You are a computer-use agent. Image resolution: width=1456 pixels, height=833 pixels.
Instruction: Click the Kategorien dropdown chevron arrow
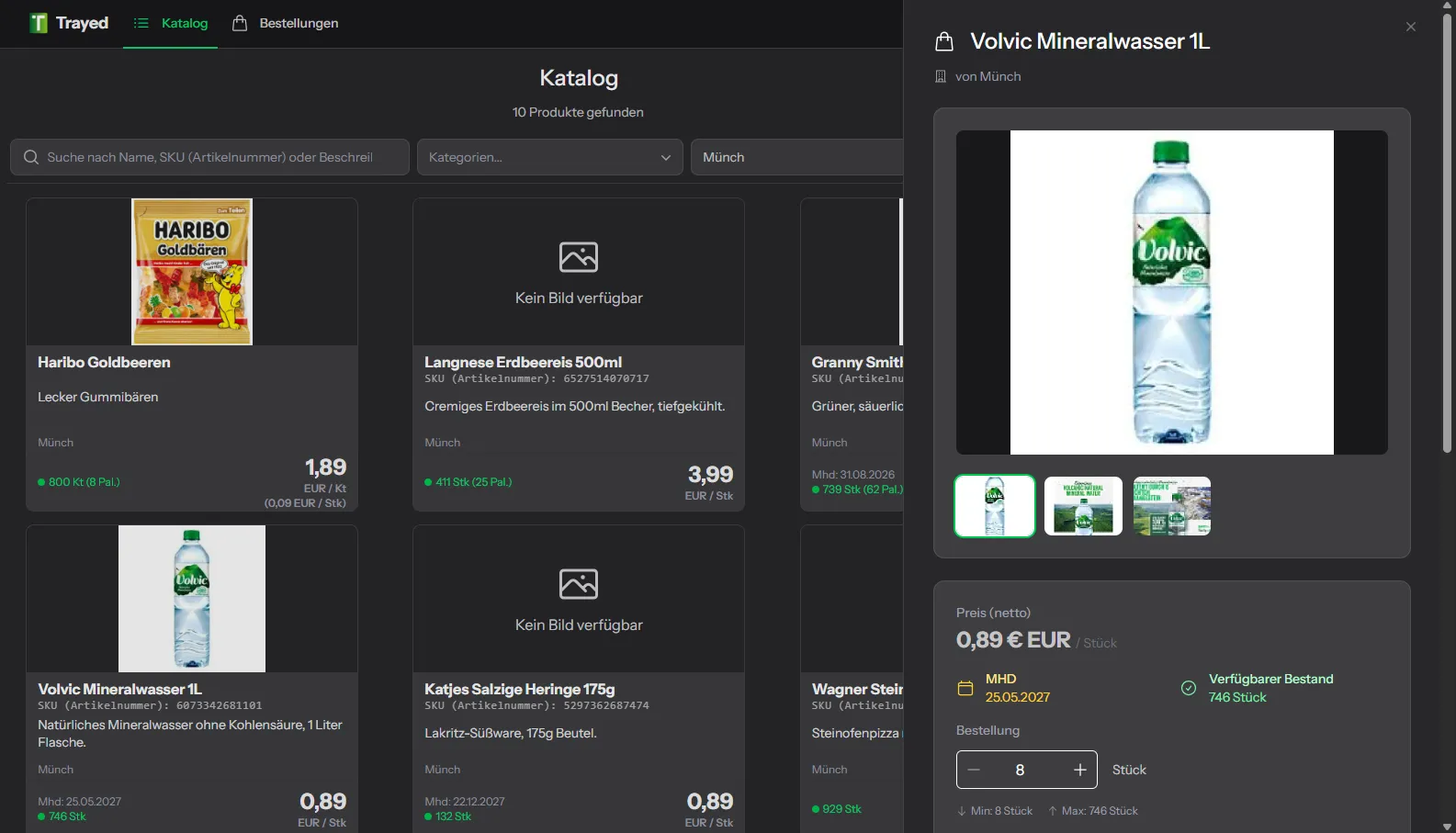(x=666, y=158)
